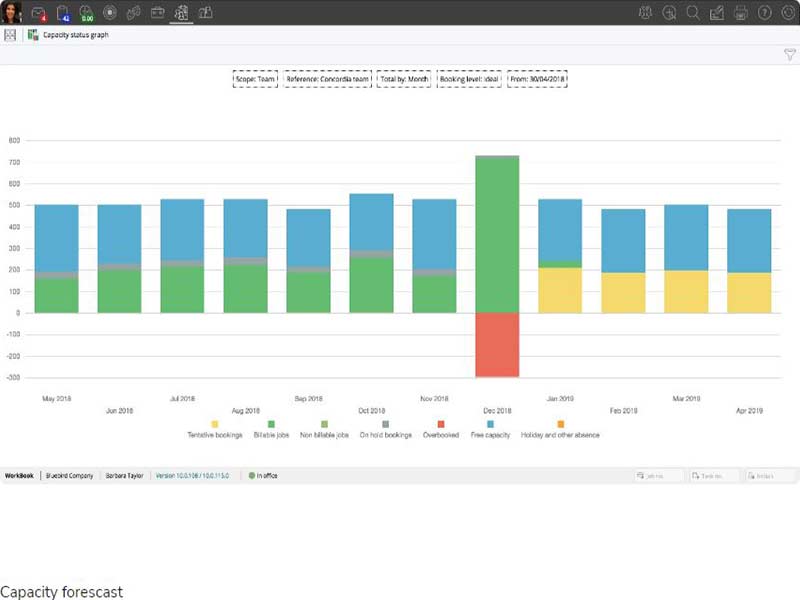
Task: Open the help question mark icon
Action: click(765, 13)
